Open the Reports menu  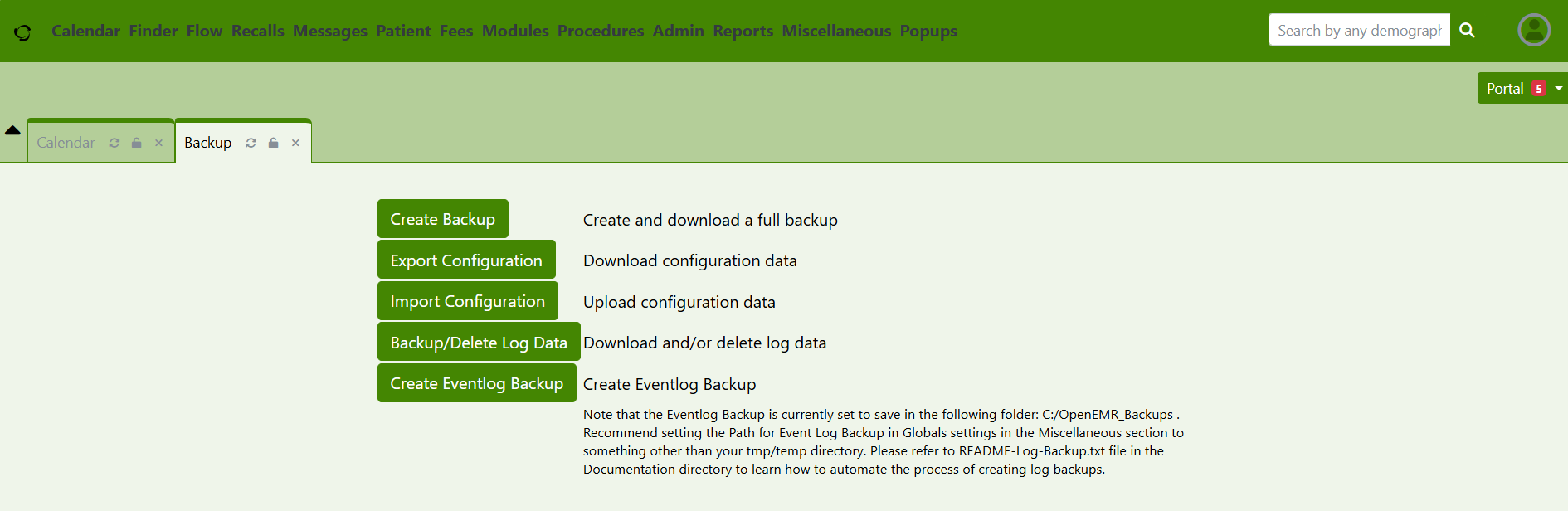(743, 31)
